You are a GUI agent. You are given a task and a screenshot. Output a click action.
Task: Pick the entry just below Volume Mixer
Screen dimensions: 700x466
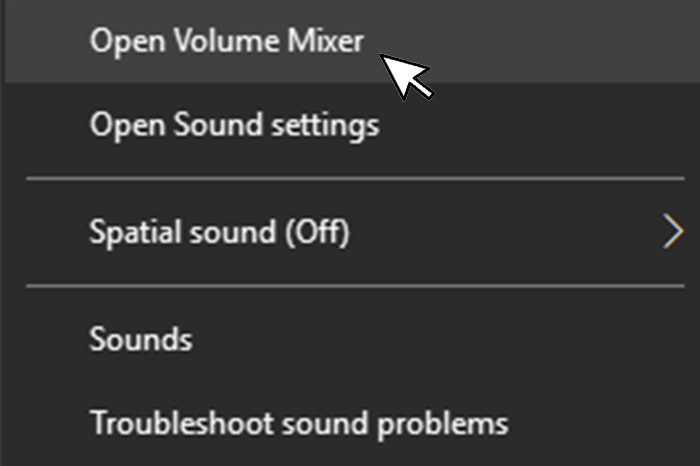pyautogui.click(x=234, y=125)
